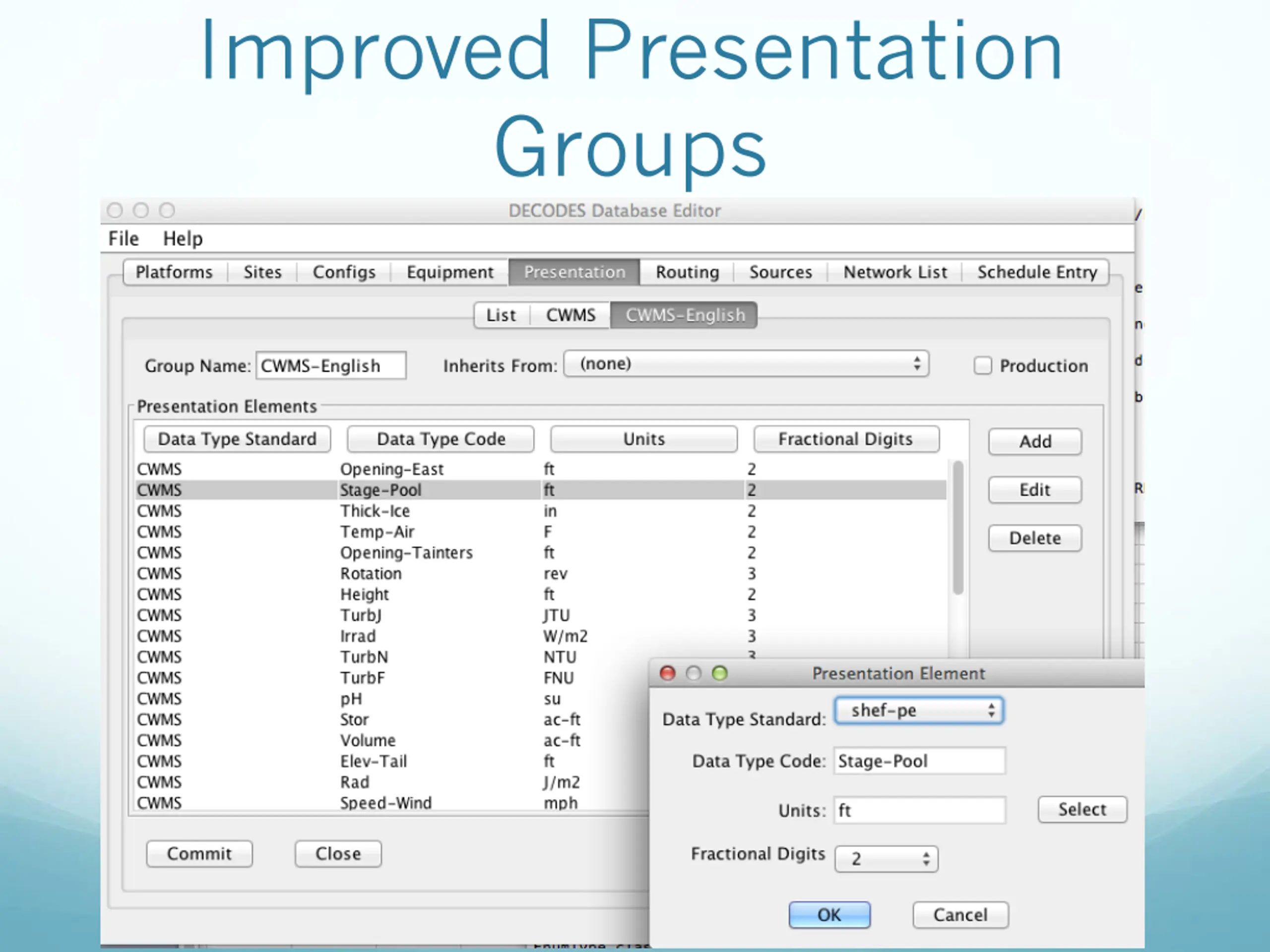
Task: Select the Presentation tab
Action: 574,272
